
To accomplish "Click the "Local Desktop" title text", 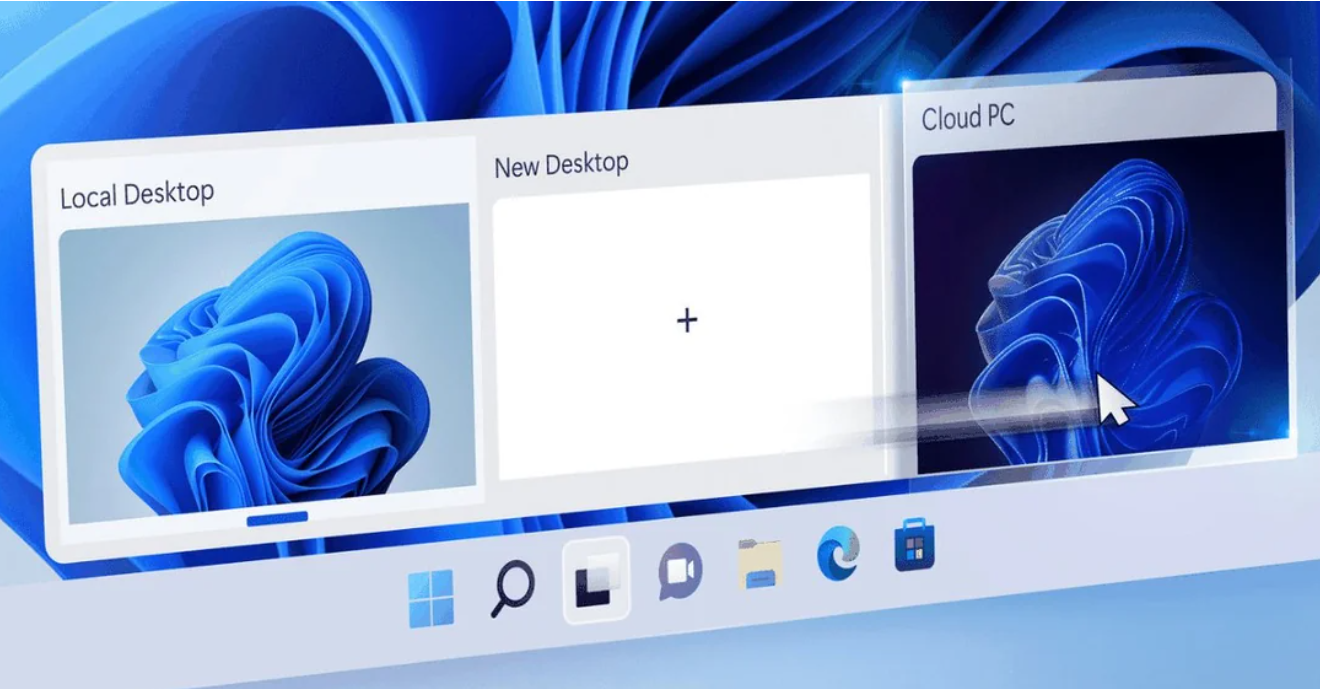I will (x=137, y=194).
